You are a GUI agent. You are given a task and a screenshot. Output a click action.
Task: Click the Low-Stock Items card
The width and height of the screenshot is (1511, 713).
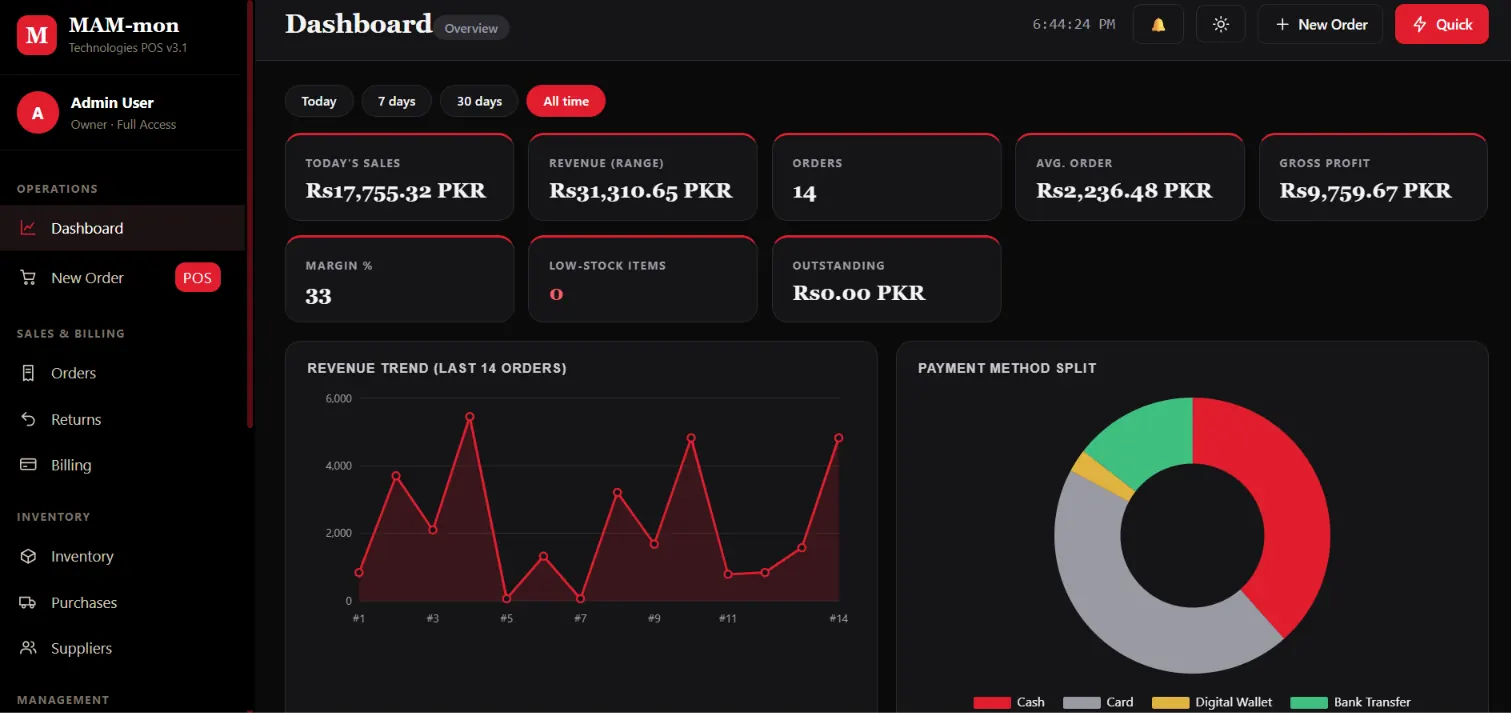642,279
